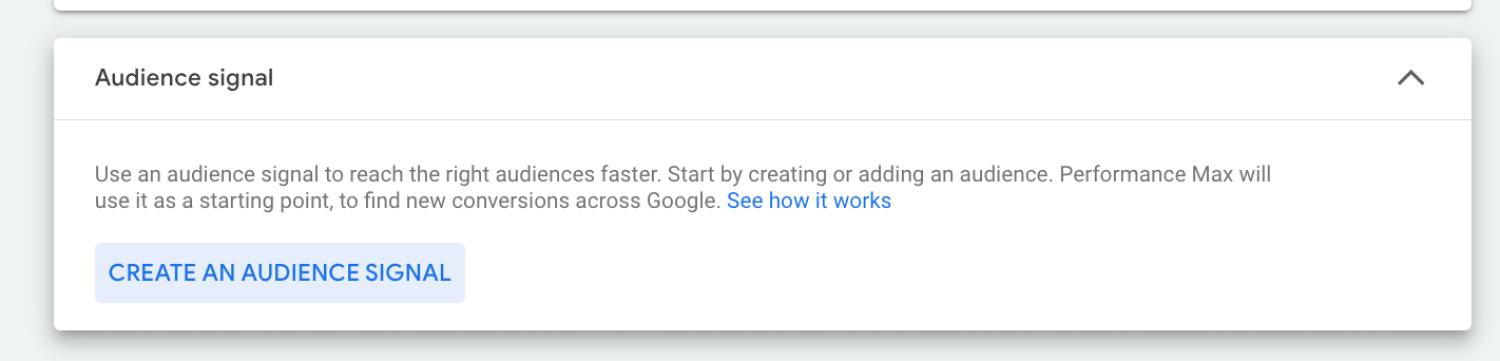Select the 'Audience signal' heading text
This screenshot has height=361, width=1500.
tap(184, 78)
